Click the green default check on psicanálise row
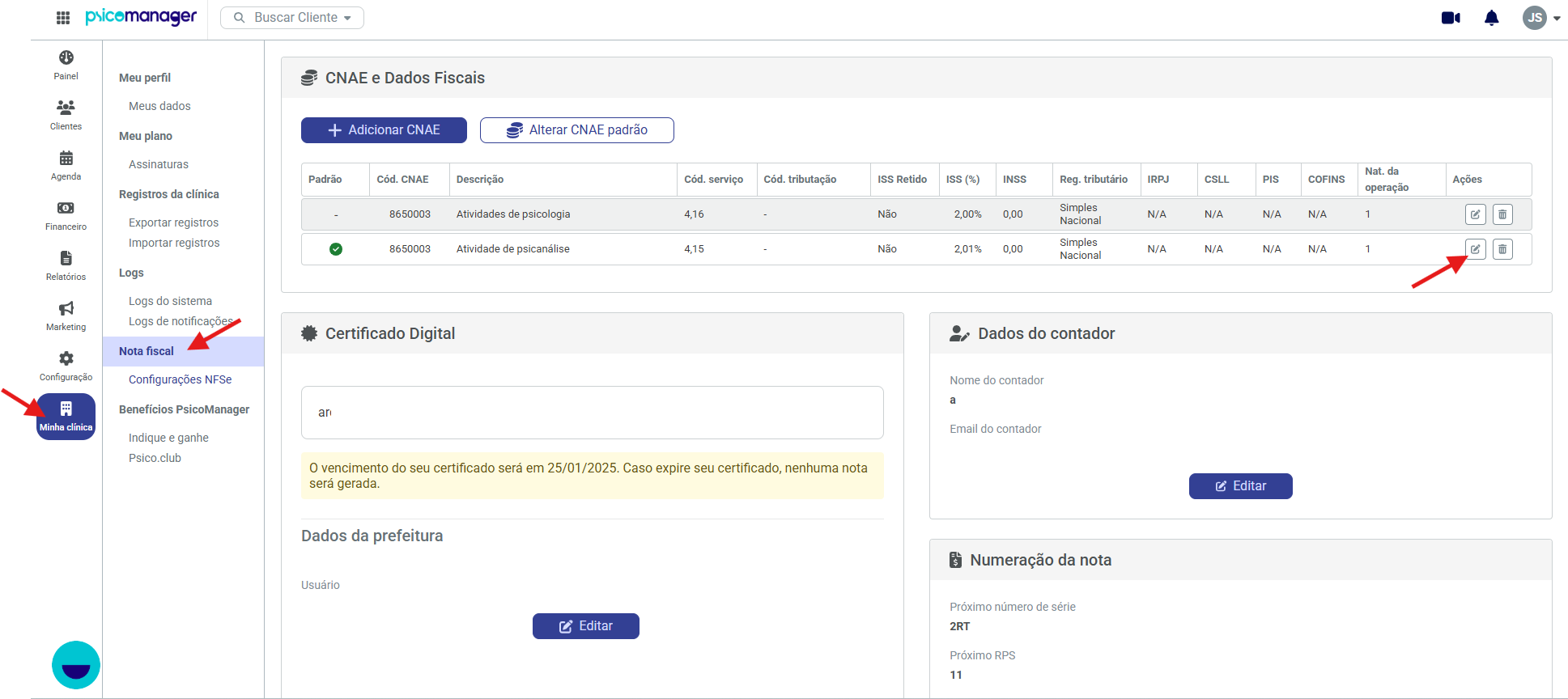The image size is (1568, 699). pos(336,249)
